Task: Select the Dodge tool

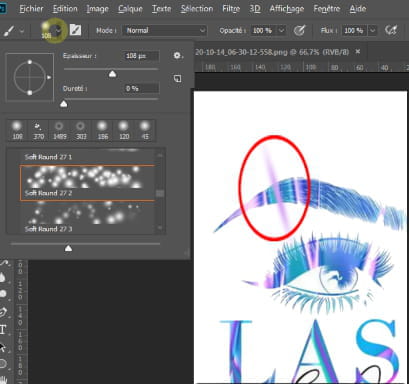Action: (x=3, y=294)
